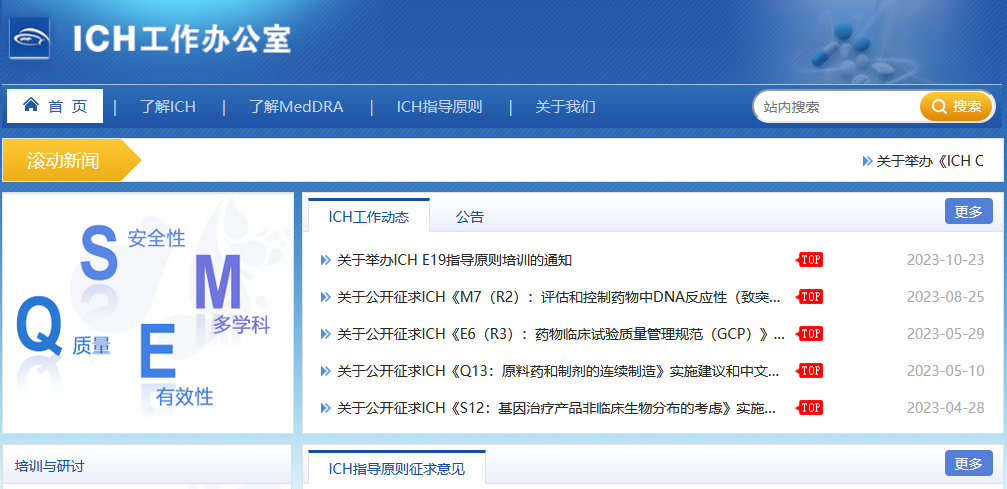Screen dimensions: 1007x489
Task: Open the 首页 home tab
Action: coord(55,106)
